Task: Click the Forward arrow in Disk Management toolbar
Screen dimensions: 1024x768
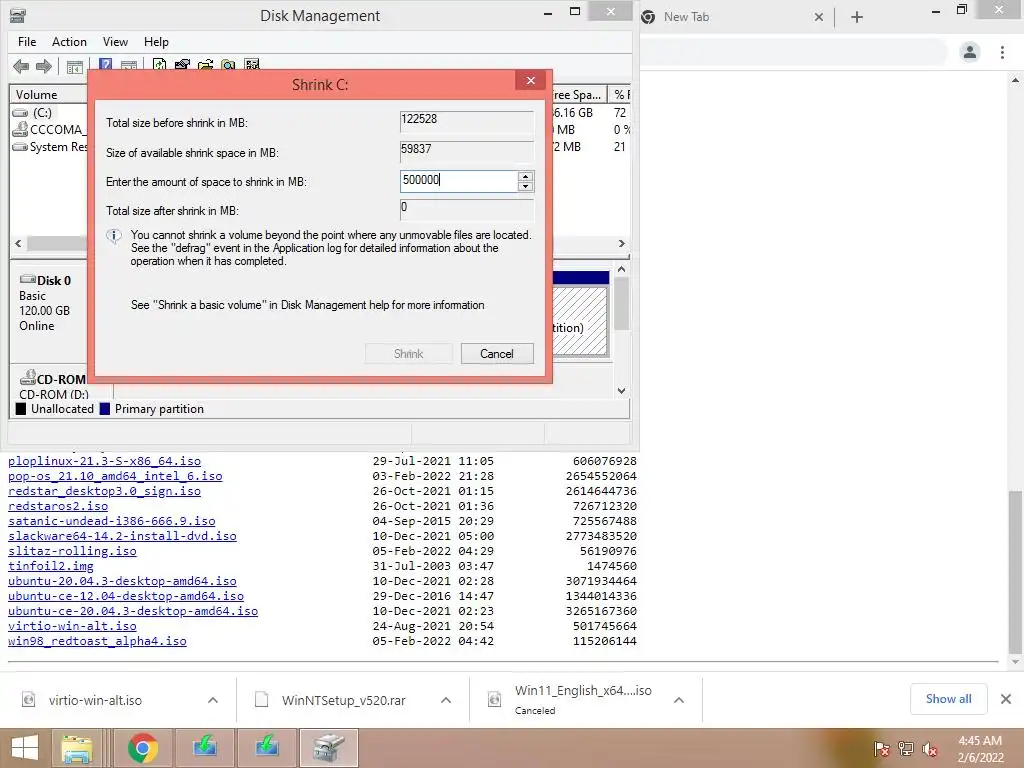Action: tap(44, 66)
